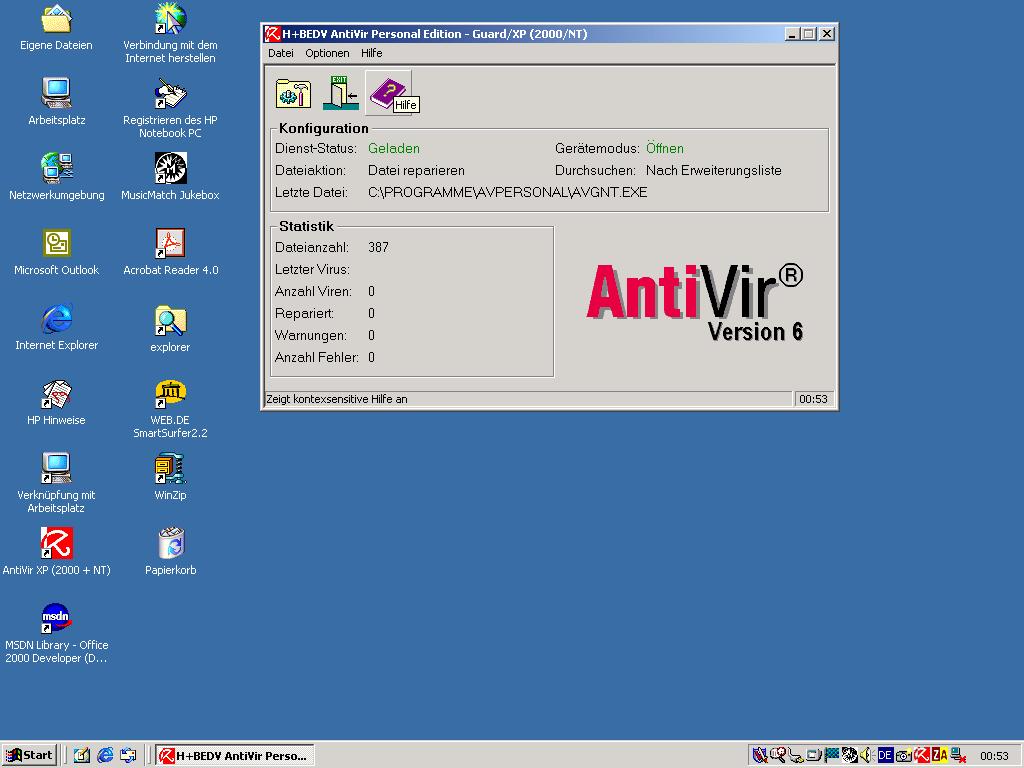The image size is (1024, 768).
Task: Click the Show Desktop quick launch icon
Action: [82, 756]
